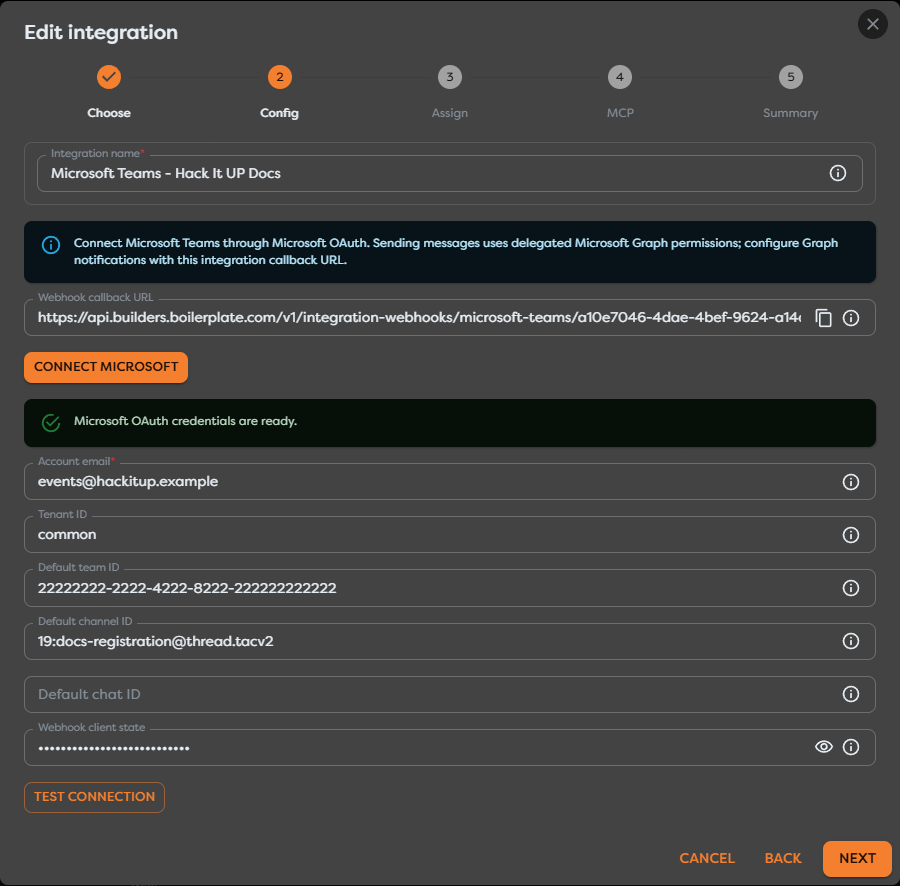Go to the Summary step 5
Screen dimensions: 900x886
point(790,77)
